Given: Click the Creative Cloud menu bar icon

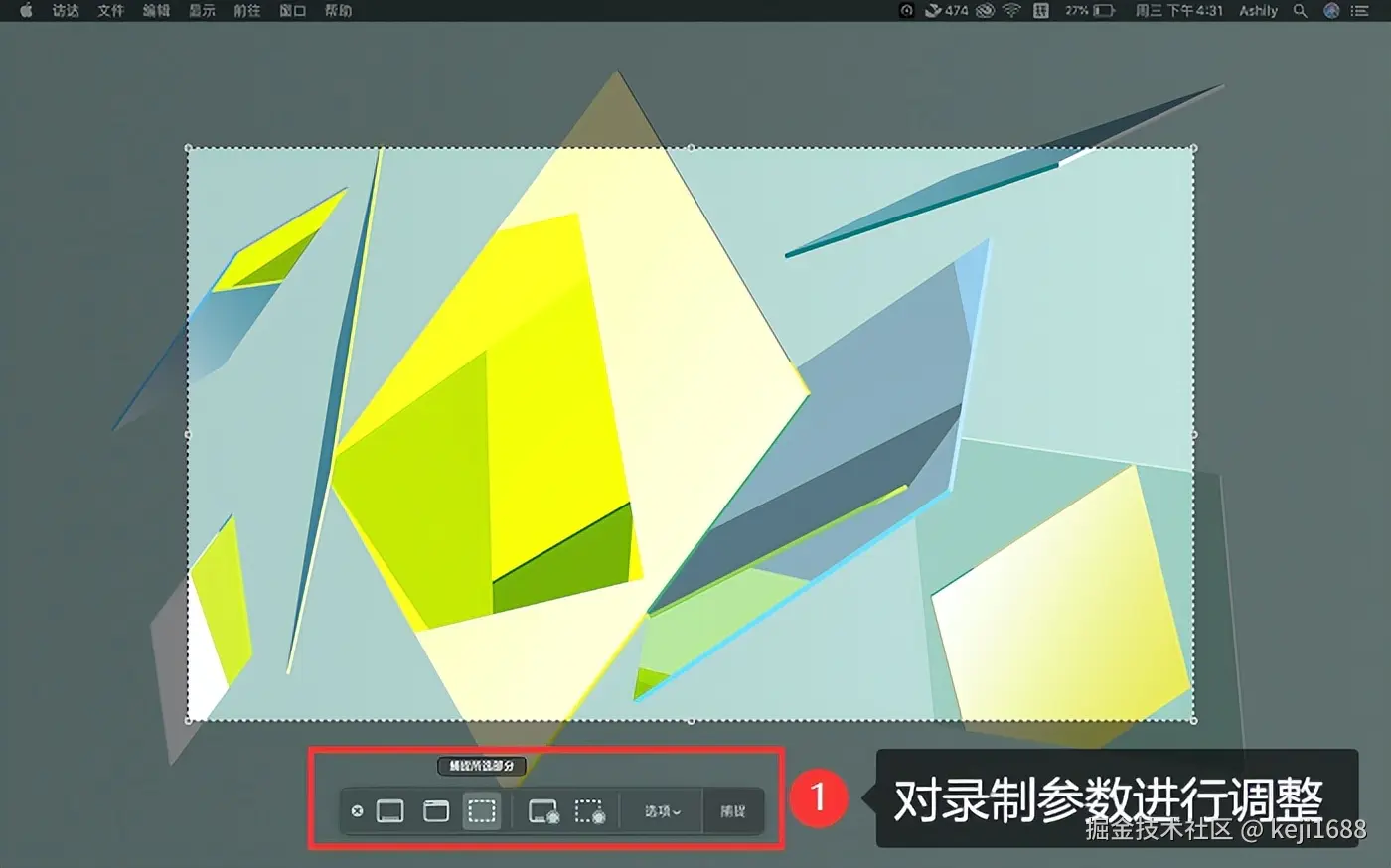Looking at the screenshot, I should (x=985, y=10).
